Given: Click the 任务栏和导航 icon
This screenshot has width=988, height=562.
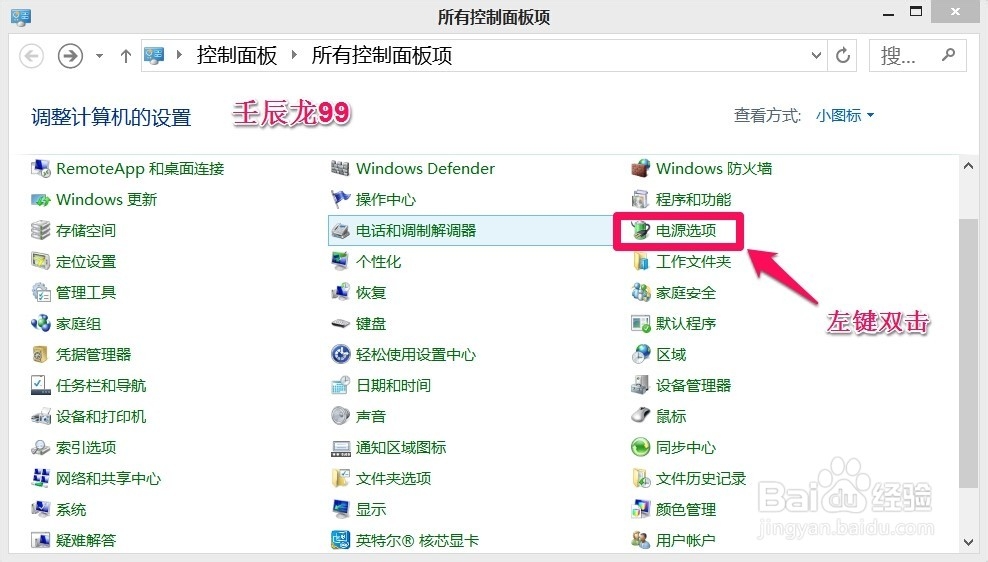Looking at the screenshot, I should [x=41, y=385].
